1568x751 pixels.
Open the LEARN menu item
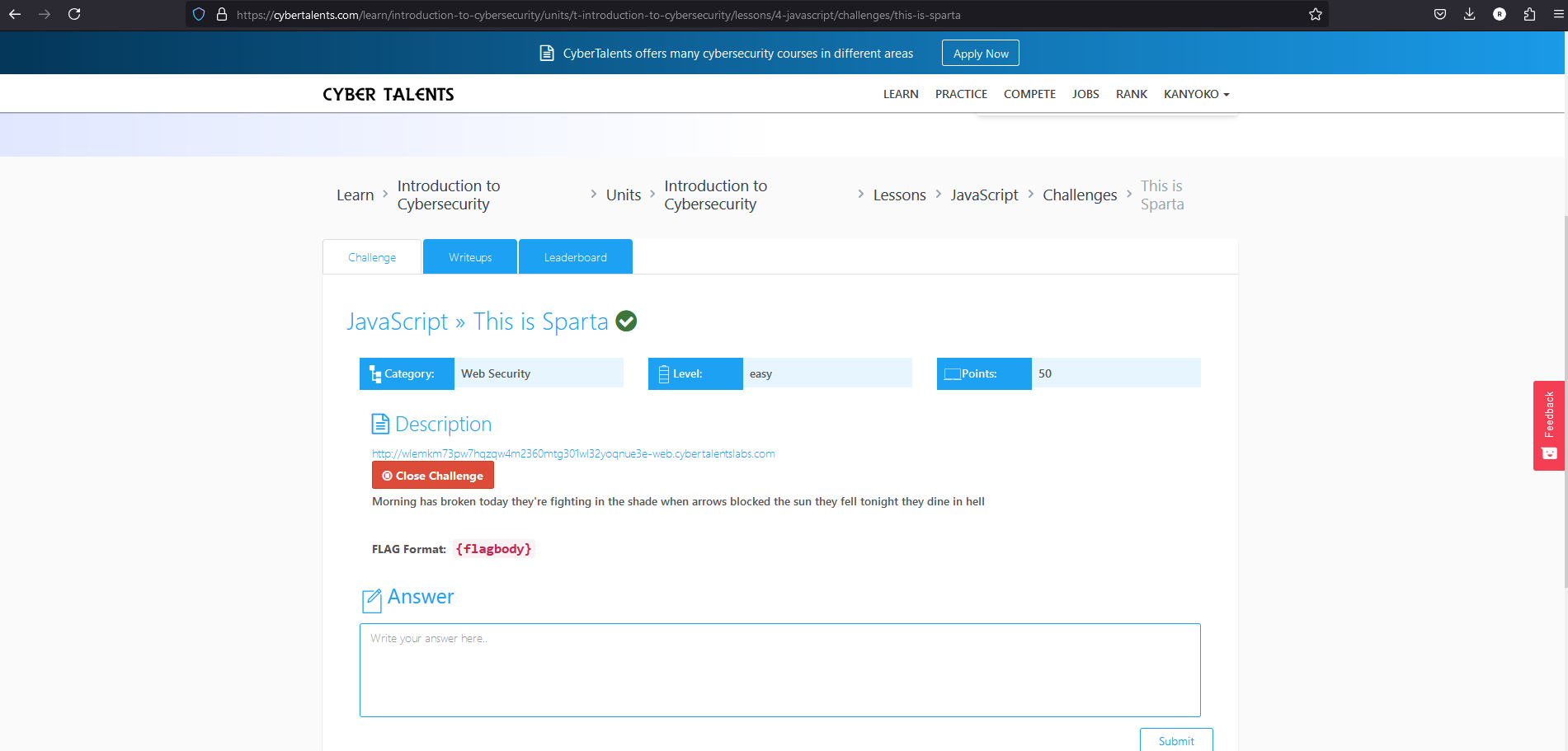[x=901, y=94]
